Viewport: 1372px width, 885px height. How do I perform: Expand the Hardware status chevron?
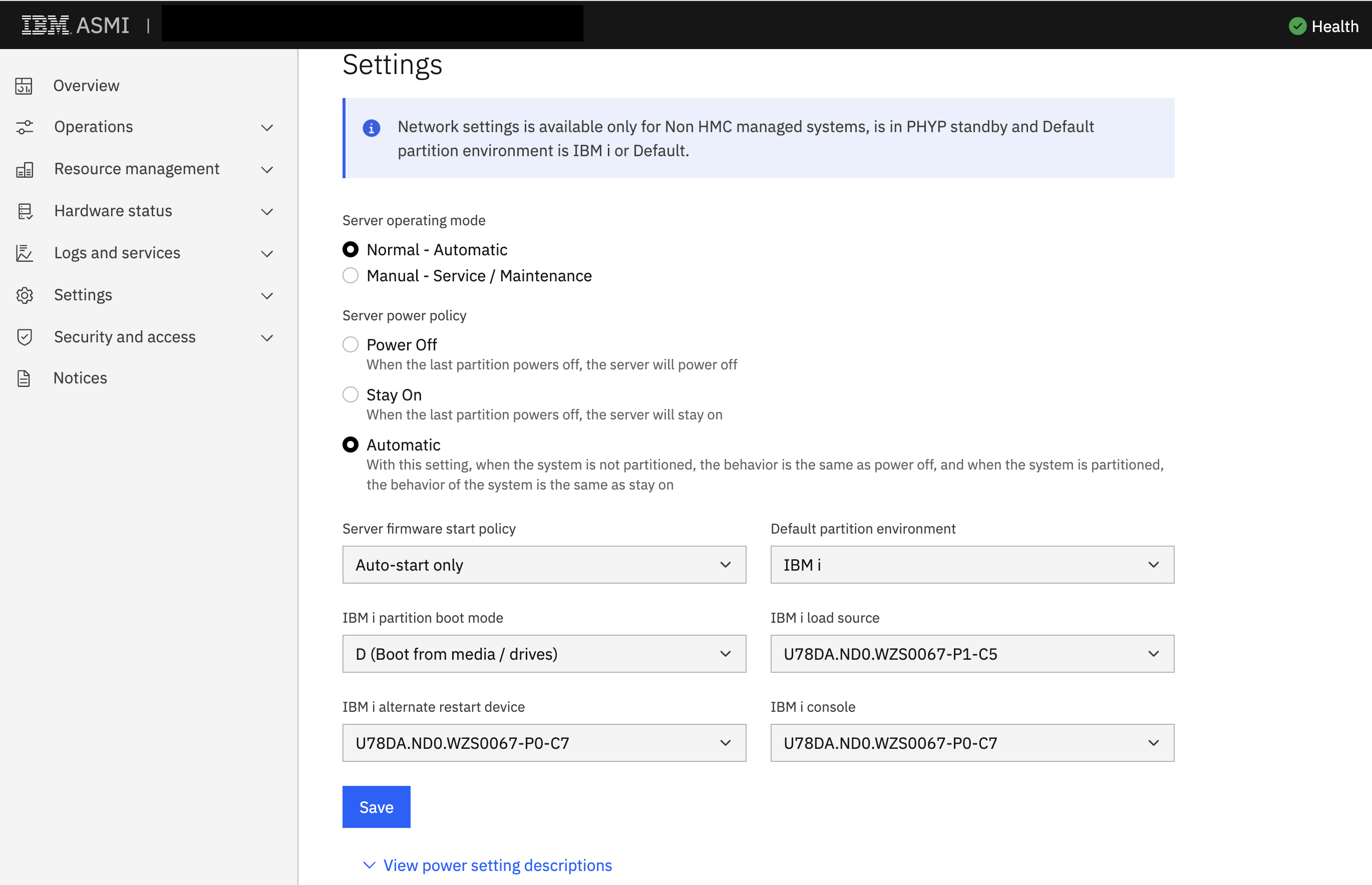267,211
